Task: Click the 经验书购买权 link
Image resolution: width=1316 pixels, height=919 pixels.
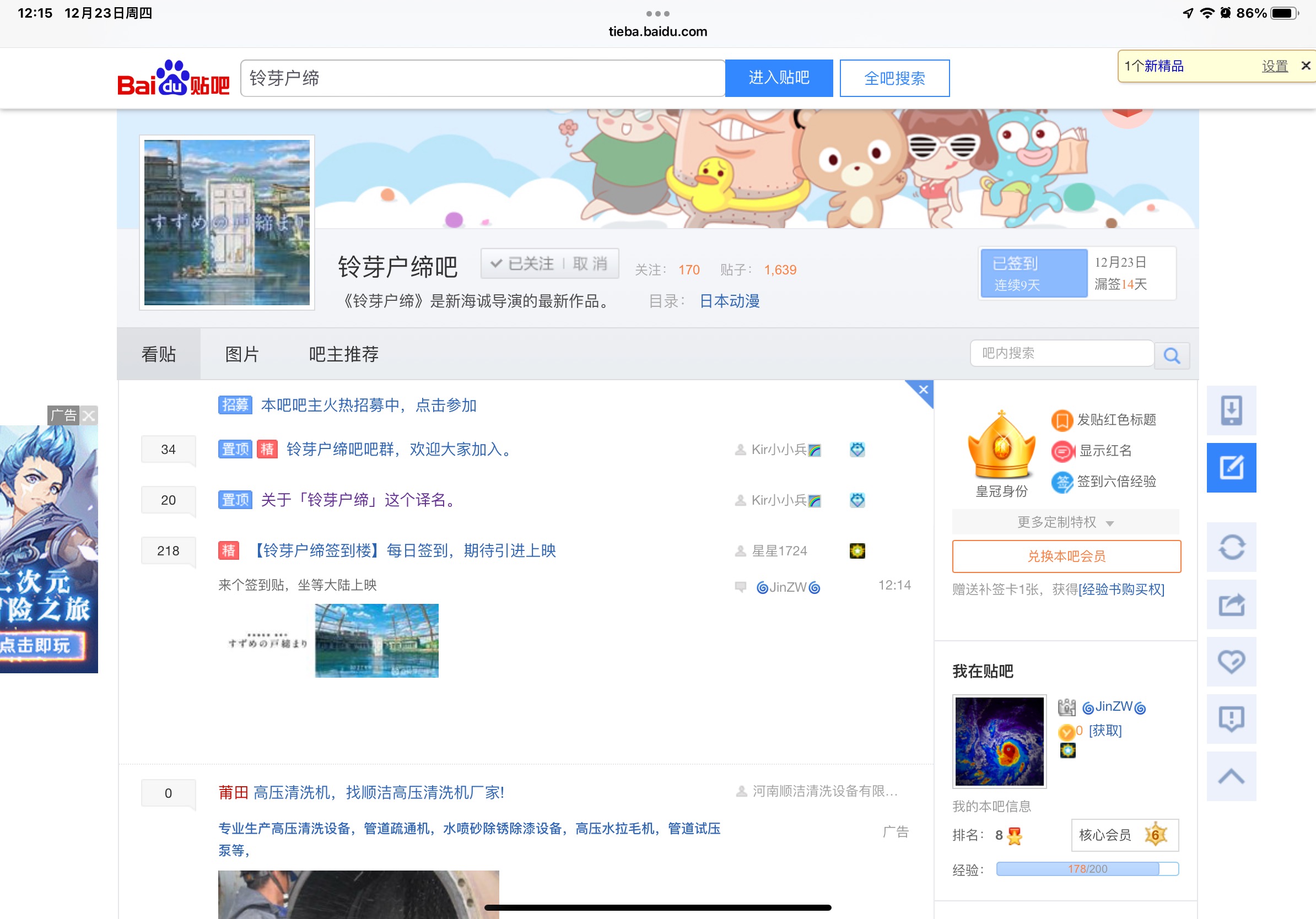Action: 1121,589
